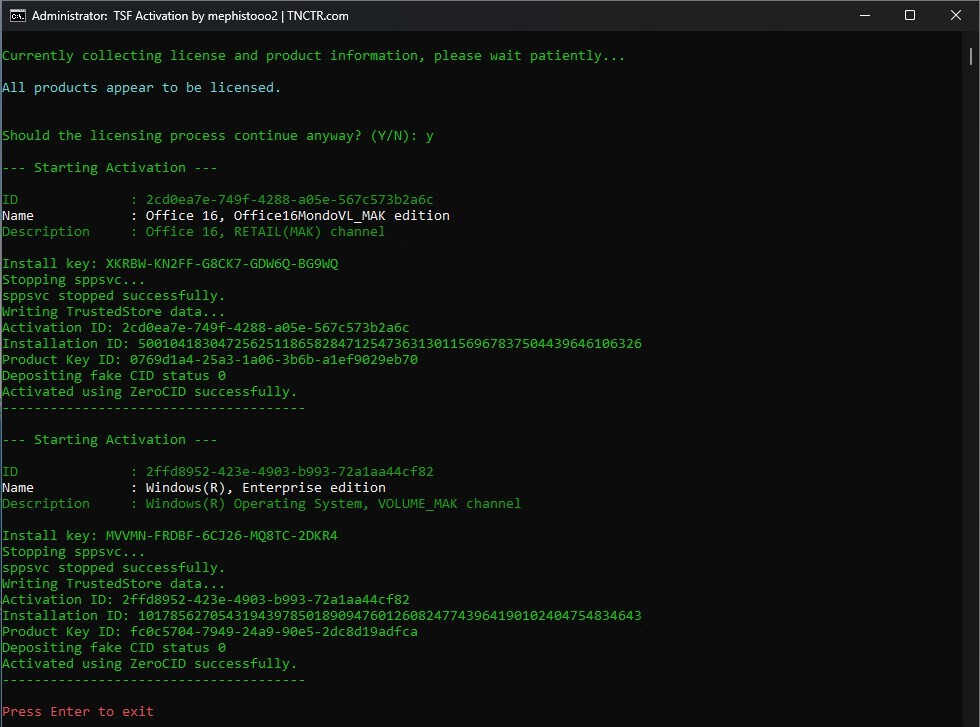
Task: Click the Product Key ID 0769d1a4 line
Action: (210, 360)
